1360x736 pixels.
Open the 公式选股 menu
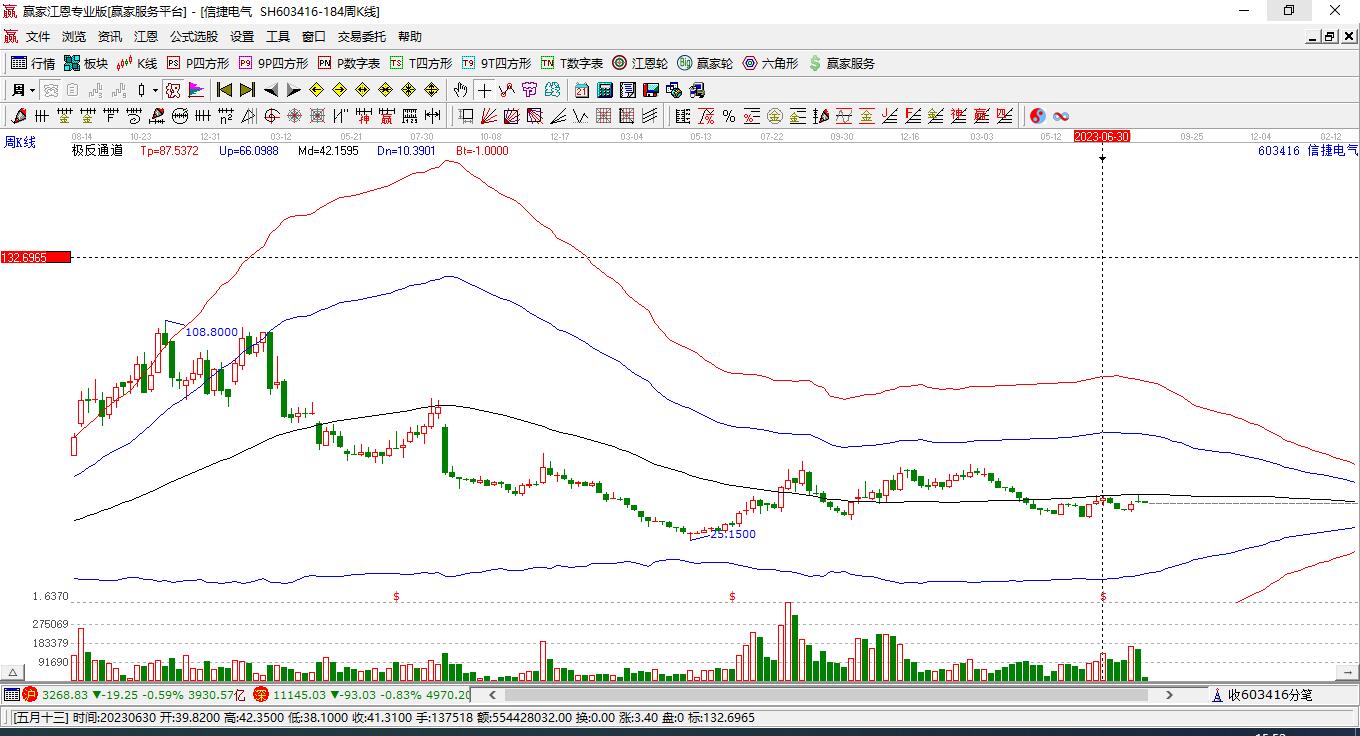click(x=194, y=37)
